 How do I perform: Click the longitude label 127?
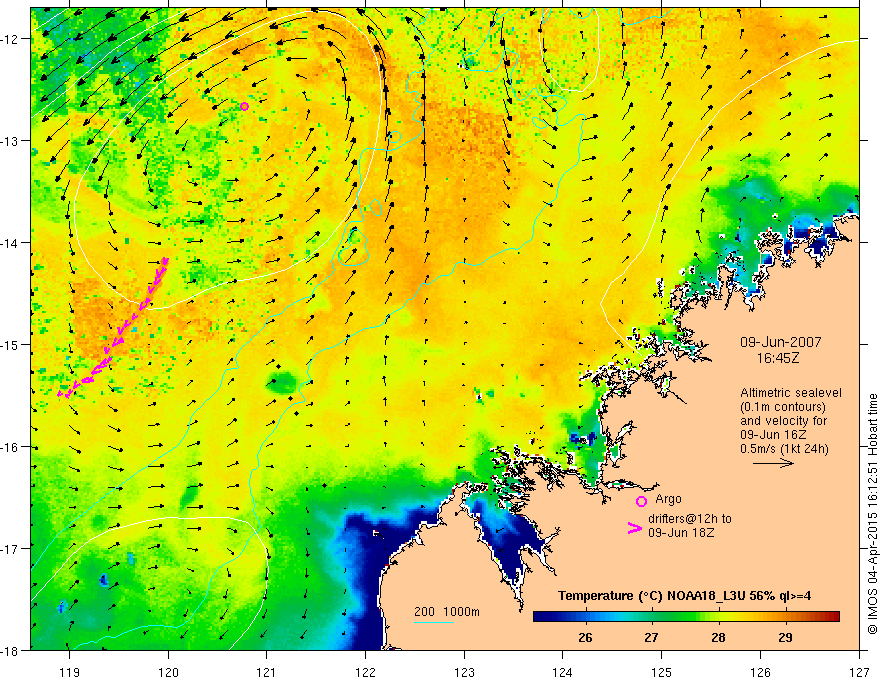[x=859, y=672]
